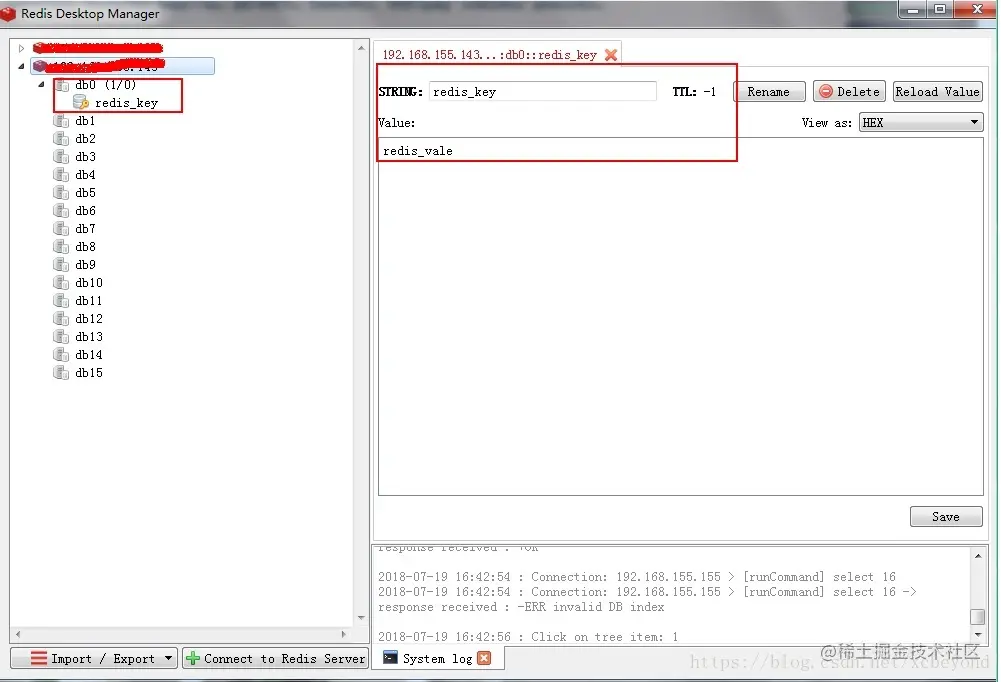This screenshot has width=1001, height=682.
Task: Close the db0::redis_key tab
Action: (611, 55)
